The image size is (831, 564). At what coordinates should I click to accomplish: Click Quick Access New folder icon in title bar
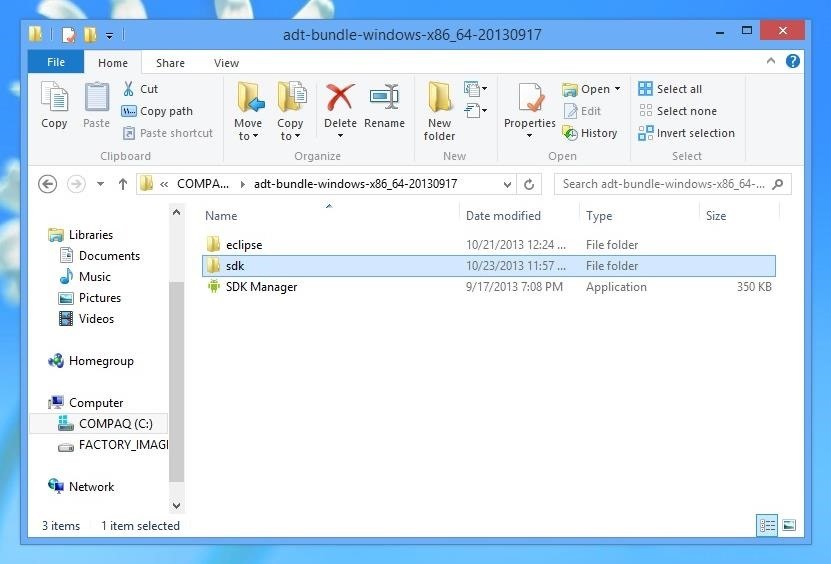91,35
